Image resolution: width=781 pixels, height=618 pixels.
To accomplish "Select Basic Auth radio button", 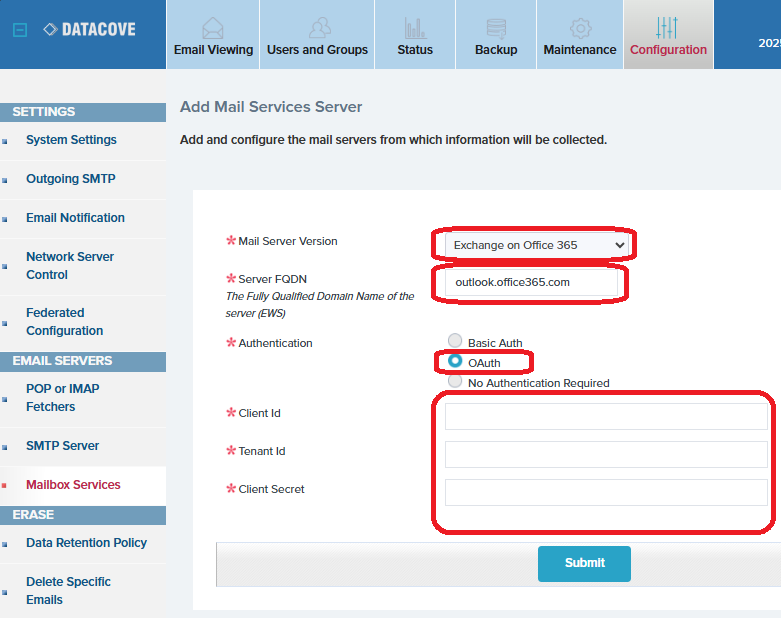I will pos(456,341).
